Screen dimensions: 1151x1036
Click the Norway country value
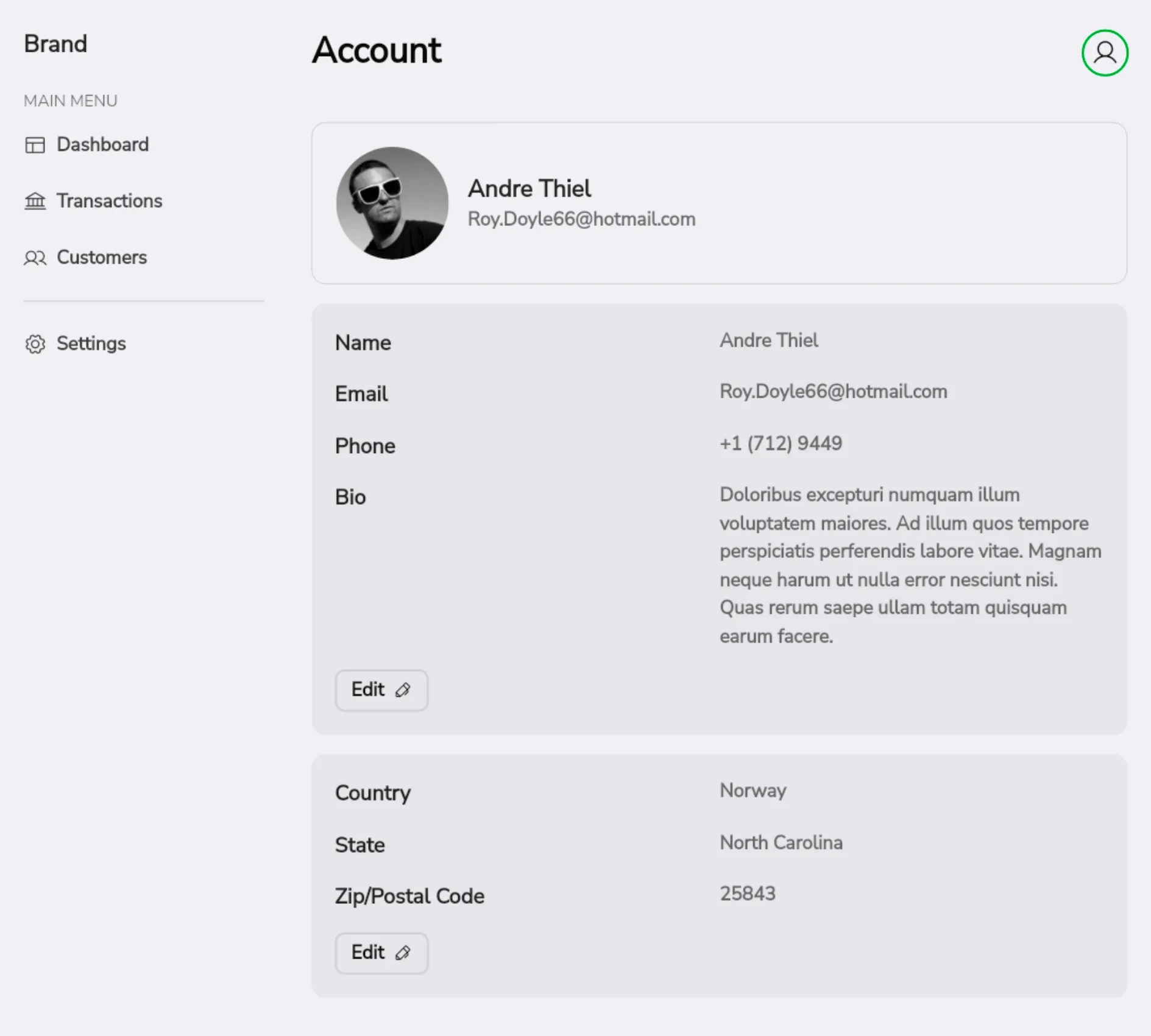pos(753,791)
